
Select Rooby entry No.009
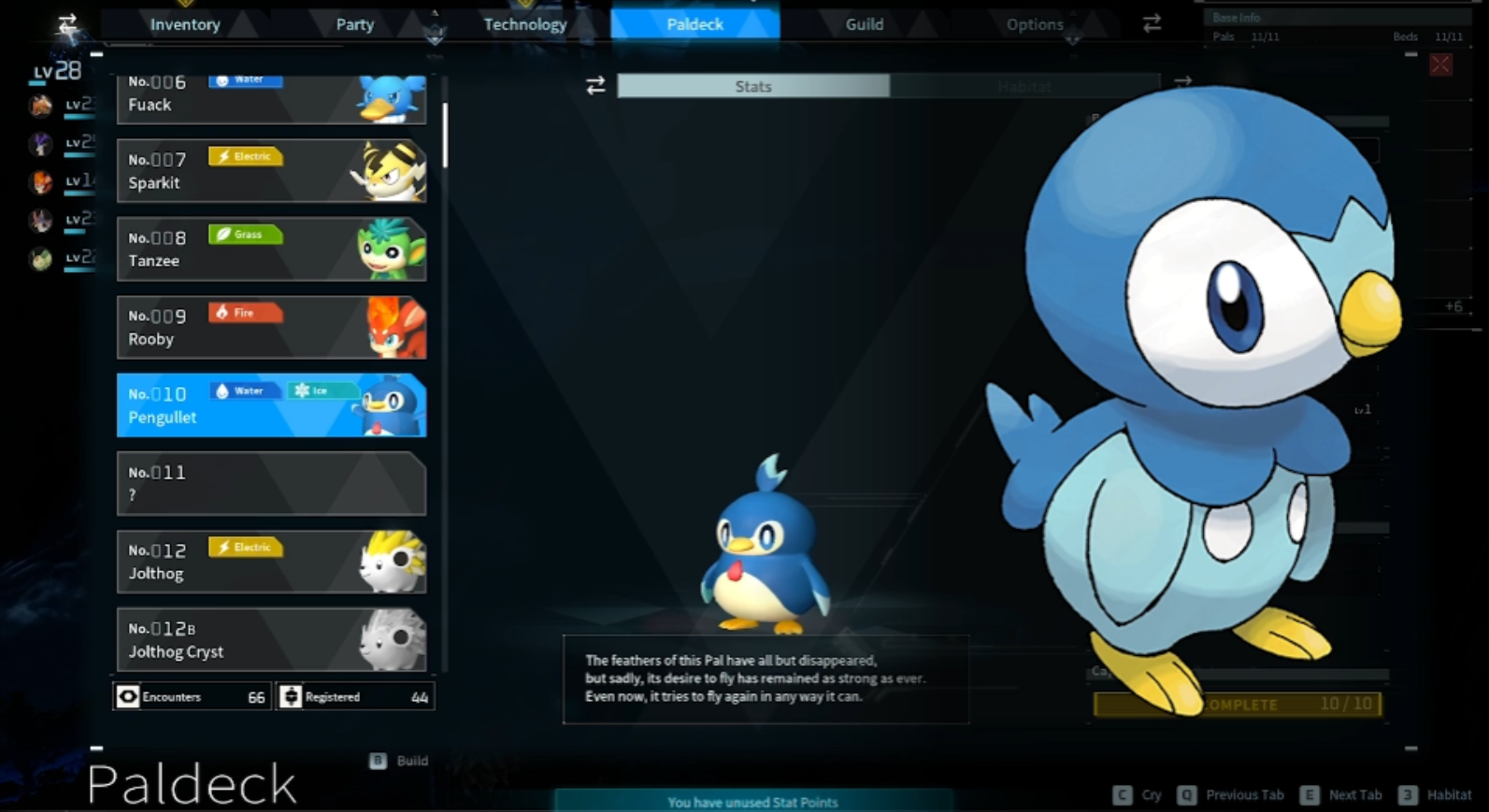click(x=271, y=327)
